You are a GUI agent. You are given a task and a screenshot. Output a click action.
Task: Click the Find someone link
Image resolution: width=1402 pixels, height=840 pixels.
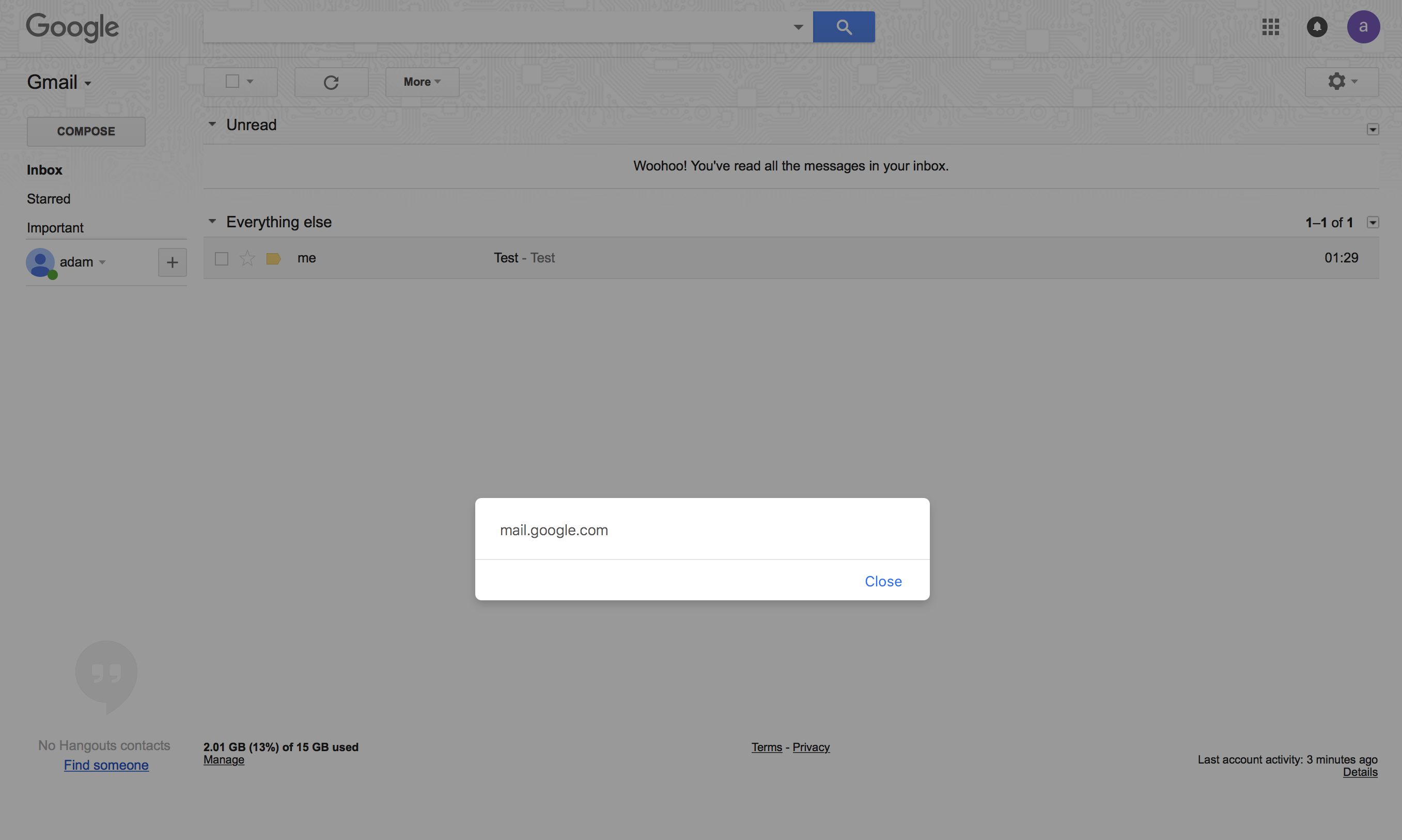pyautogui.click(x=106, y=765)
